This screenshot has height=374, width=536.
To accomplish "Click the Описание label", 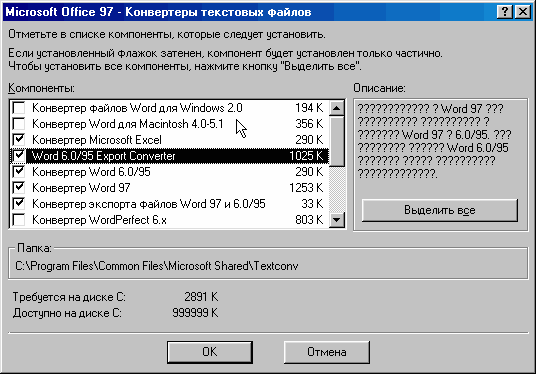I will 379,88.
